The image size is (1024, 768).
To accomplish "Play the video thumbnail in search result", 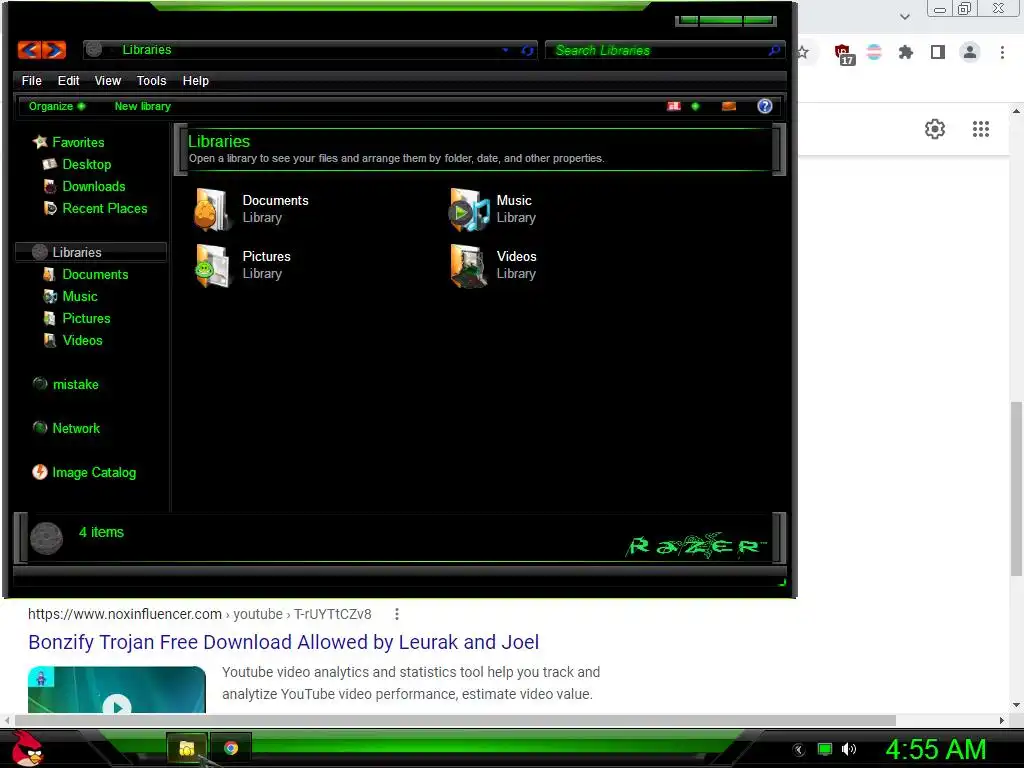I will [117, 691].
